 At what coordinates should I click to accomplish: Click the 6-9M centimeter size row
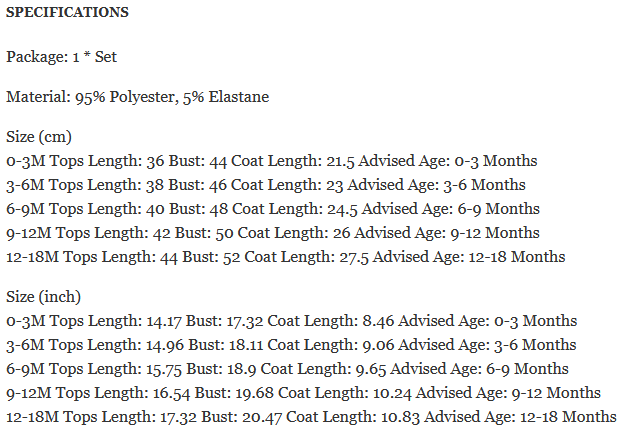click(273, 209)
